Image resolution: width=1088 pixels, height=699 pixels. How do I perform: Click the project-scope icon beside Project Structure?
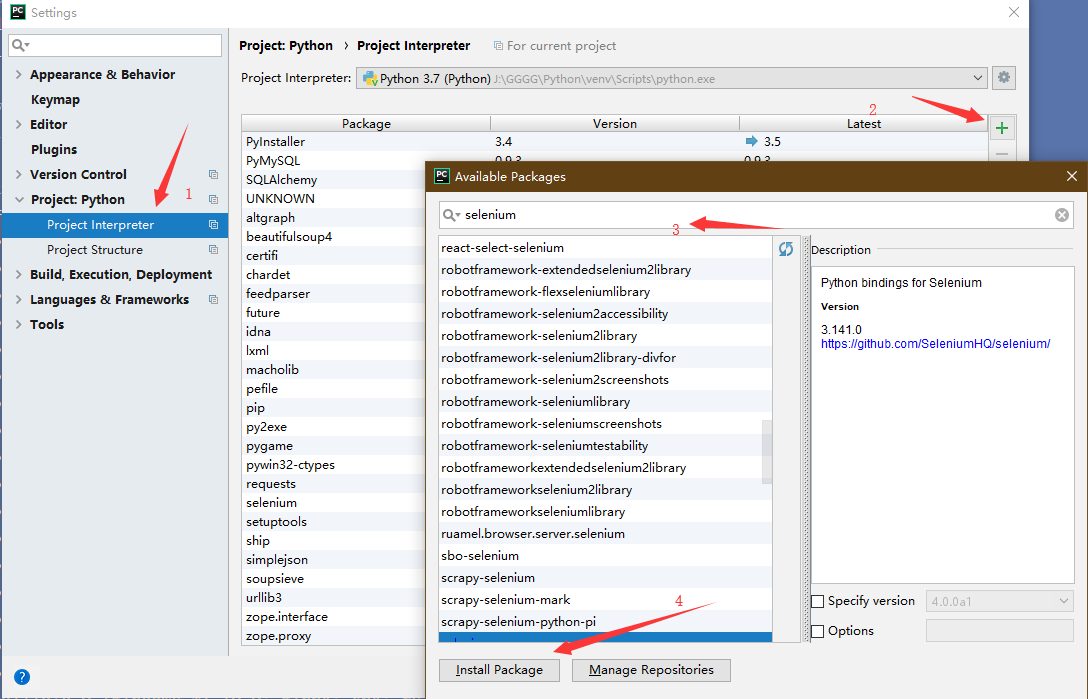click(x=213, y=249)
